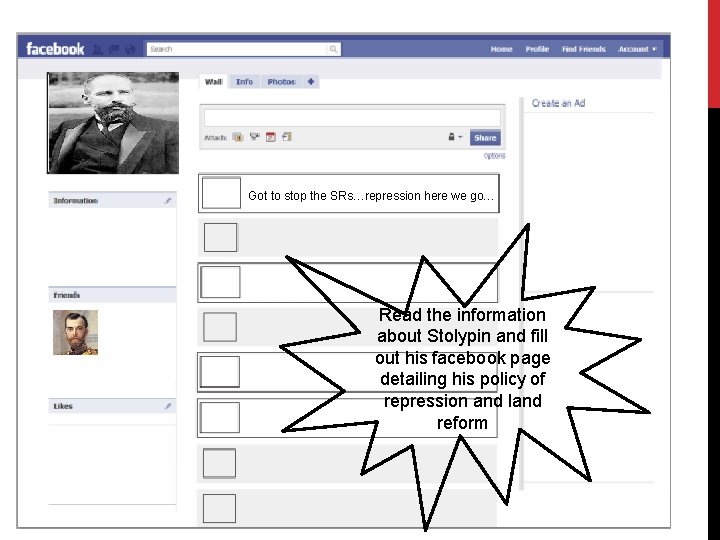Image resolution: width=720 pixels, height=540 pixels.
Task: Switch to the Wall tab
Action: tap(214, 82)
